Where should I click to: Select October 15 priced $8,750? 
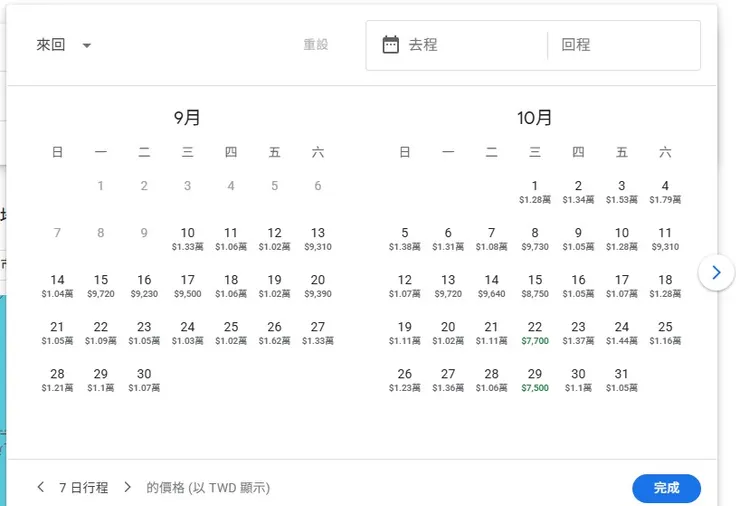(x=535, y=285)
